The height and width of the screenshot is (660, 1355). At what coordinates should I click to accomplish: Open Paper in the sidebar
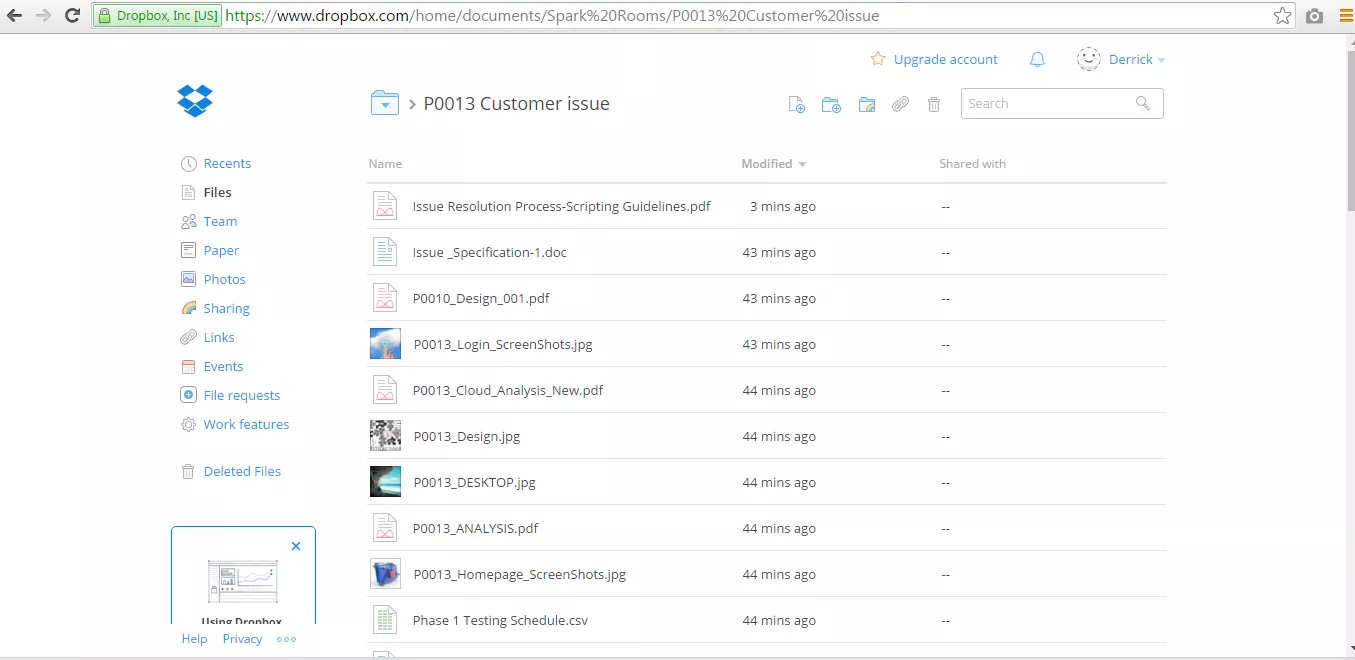pyautogui.click(x=221, y=251)
